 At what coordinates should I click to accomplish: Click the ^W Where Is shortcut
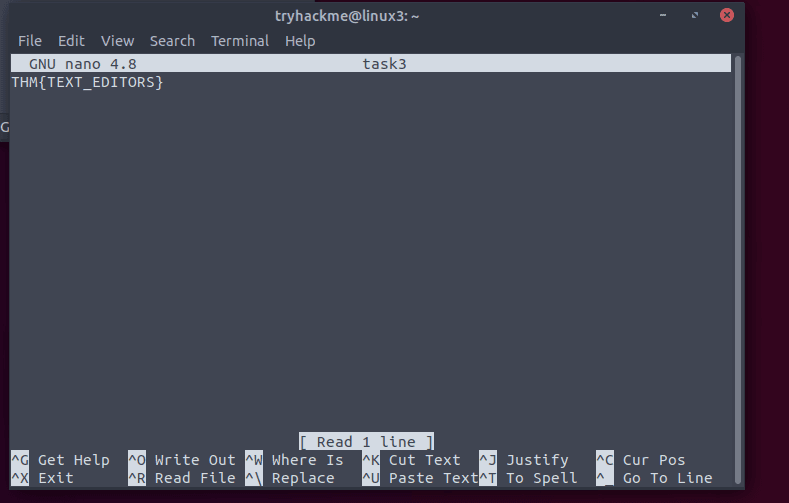[x=294, y=460]
